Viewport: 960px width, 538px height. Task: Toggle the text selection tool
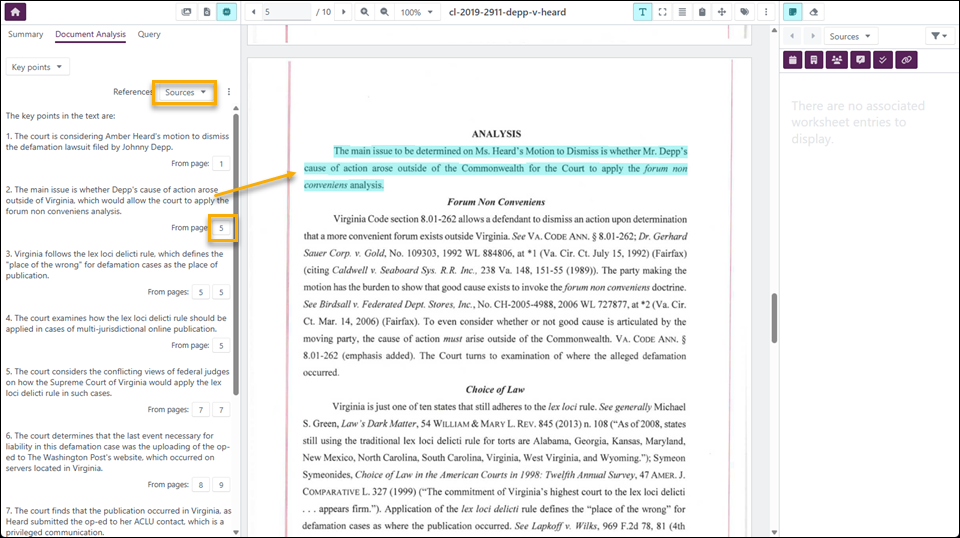[x=642, y=12]
